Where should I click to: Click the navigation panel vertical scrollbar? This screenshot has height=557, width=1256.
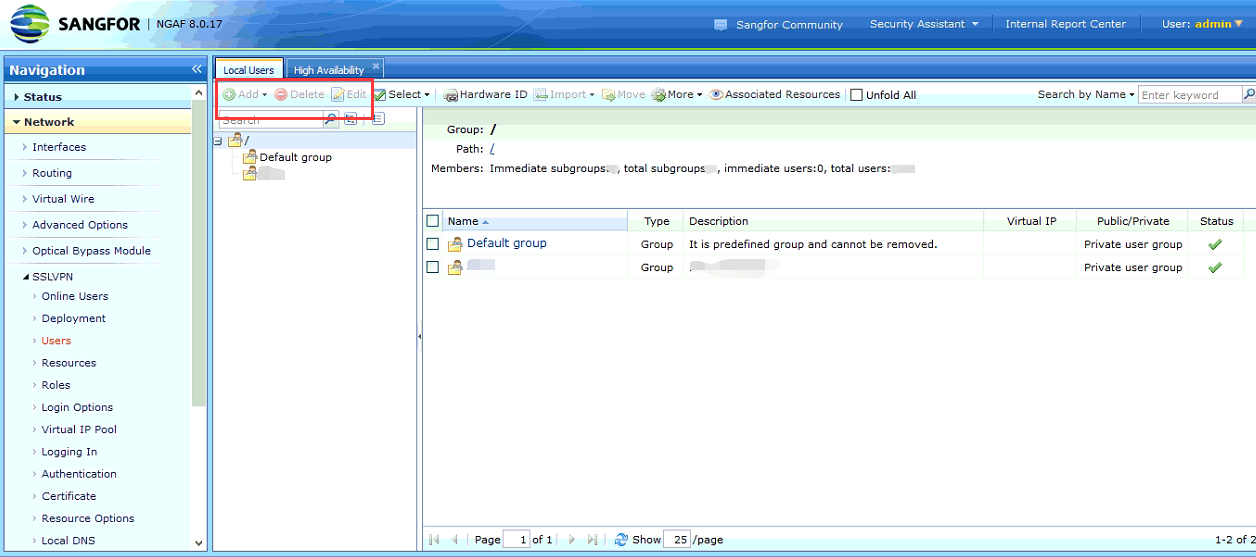[199, 300]
